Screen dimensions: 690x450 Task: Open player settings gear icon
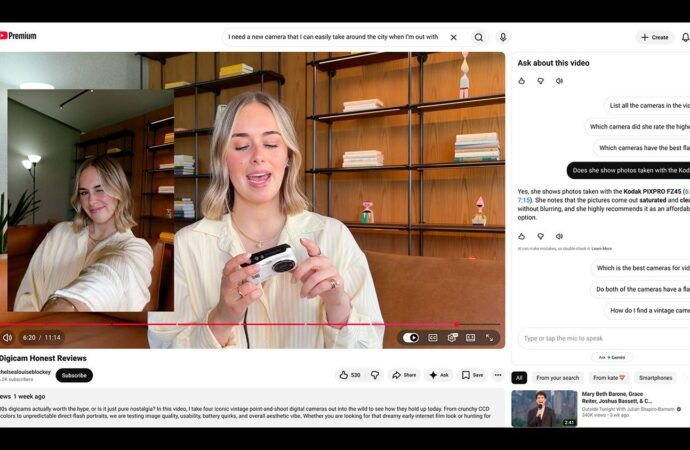pyautogui.click(x=452, y=337)
